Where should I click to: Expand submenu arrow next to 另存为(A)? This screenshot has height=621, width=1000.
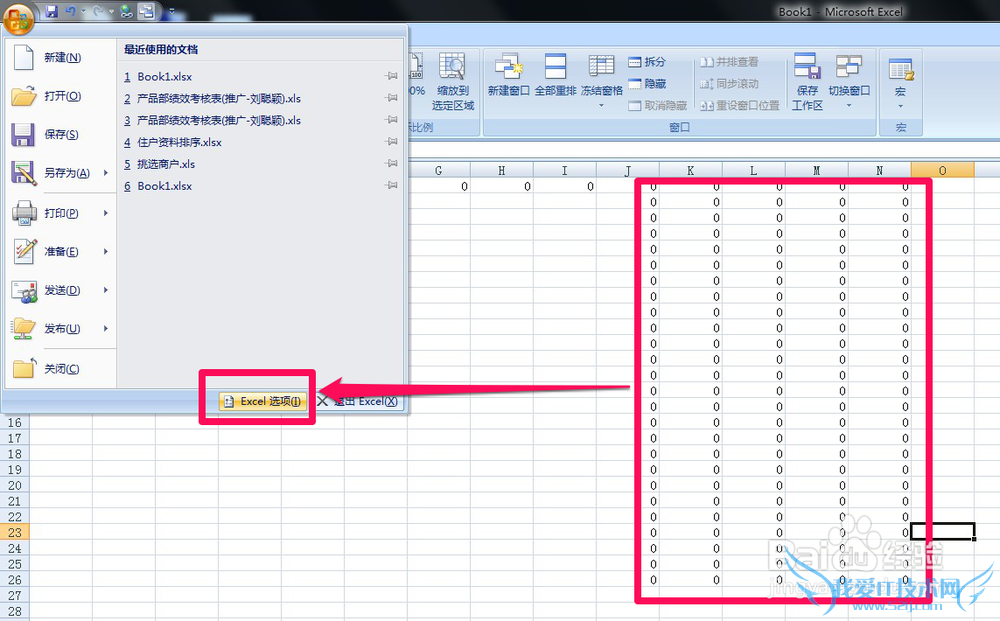click(106, 173)
